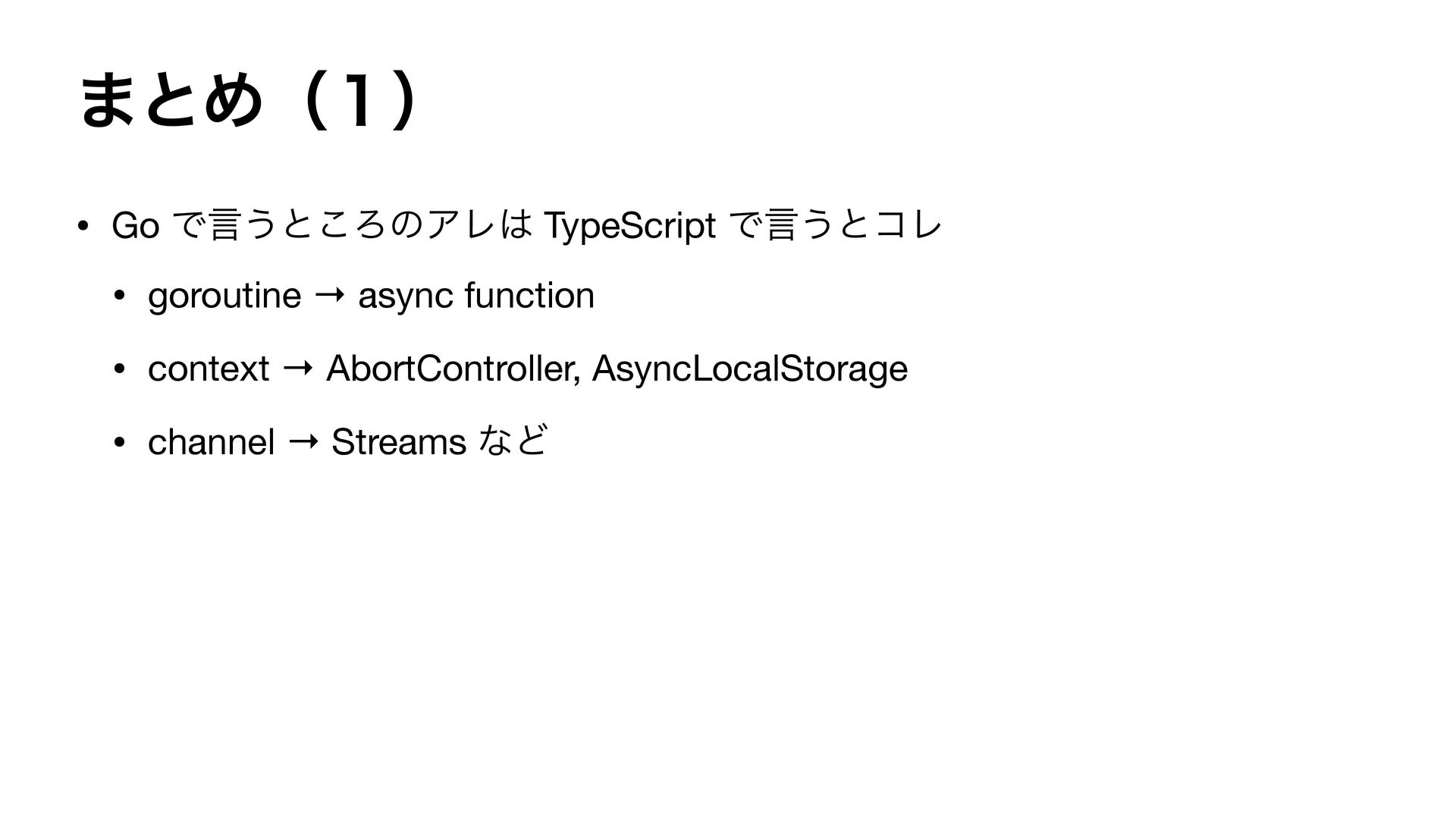This screenshot has height=819, width=1456.
Task: Select the text async function
Action: (476, 295)
